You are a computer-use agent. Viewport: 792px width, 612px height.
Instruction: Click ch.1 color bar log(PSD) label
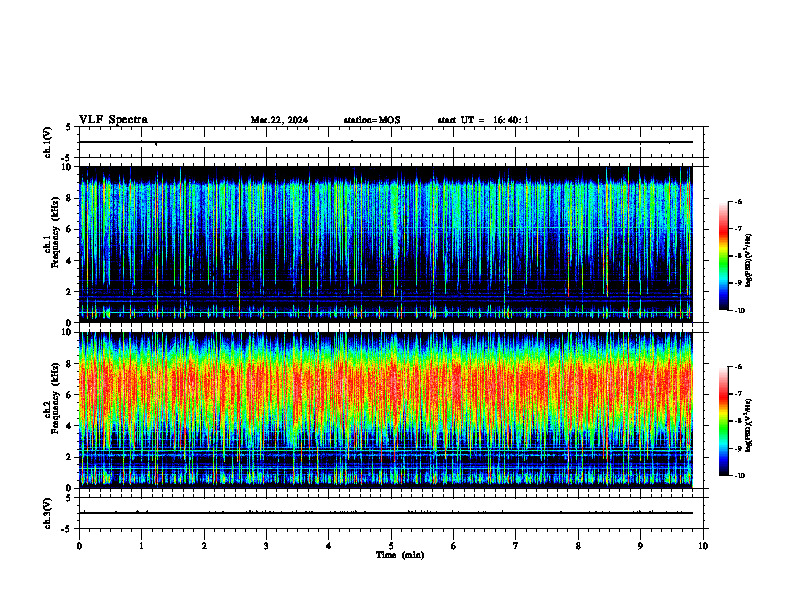(x=749, y=260)
